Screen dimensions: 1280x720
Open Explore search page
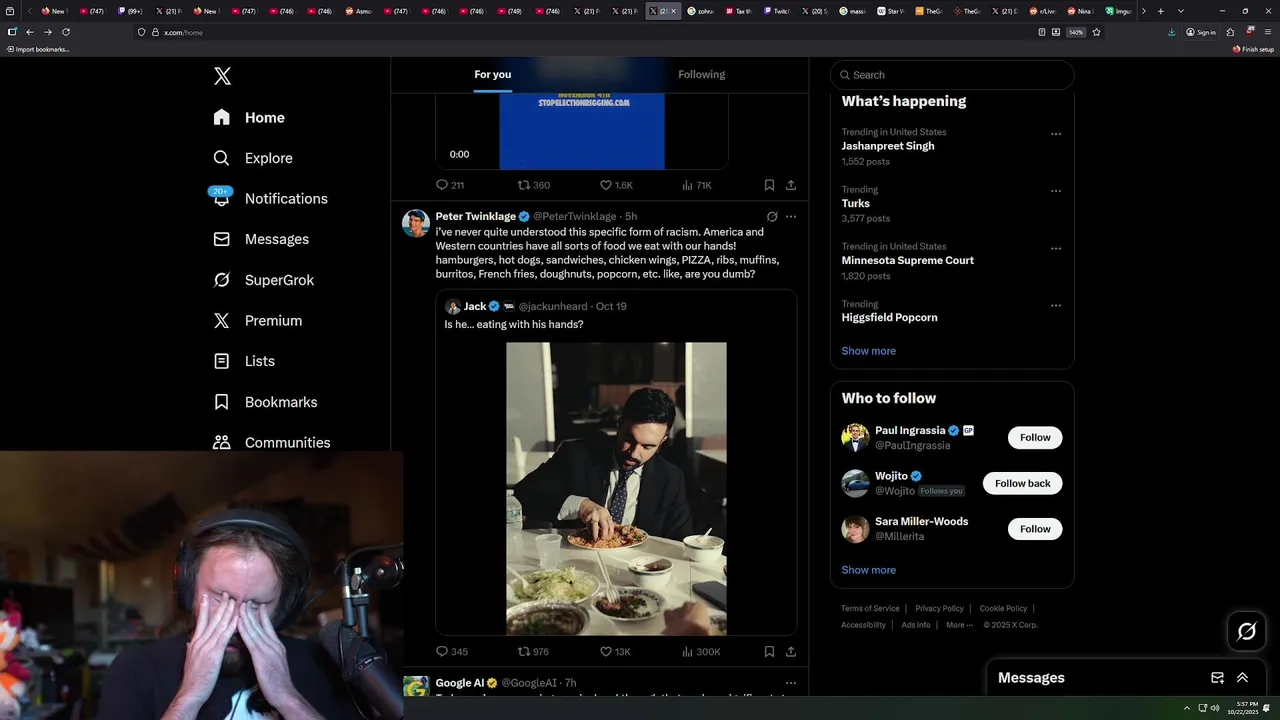tap(253, 158)
